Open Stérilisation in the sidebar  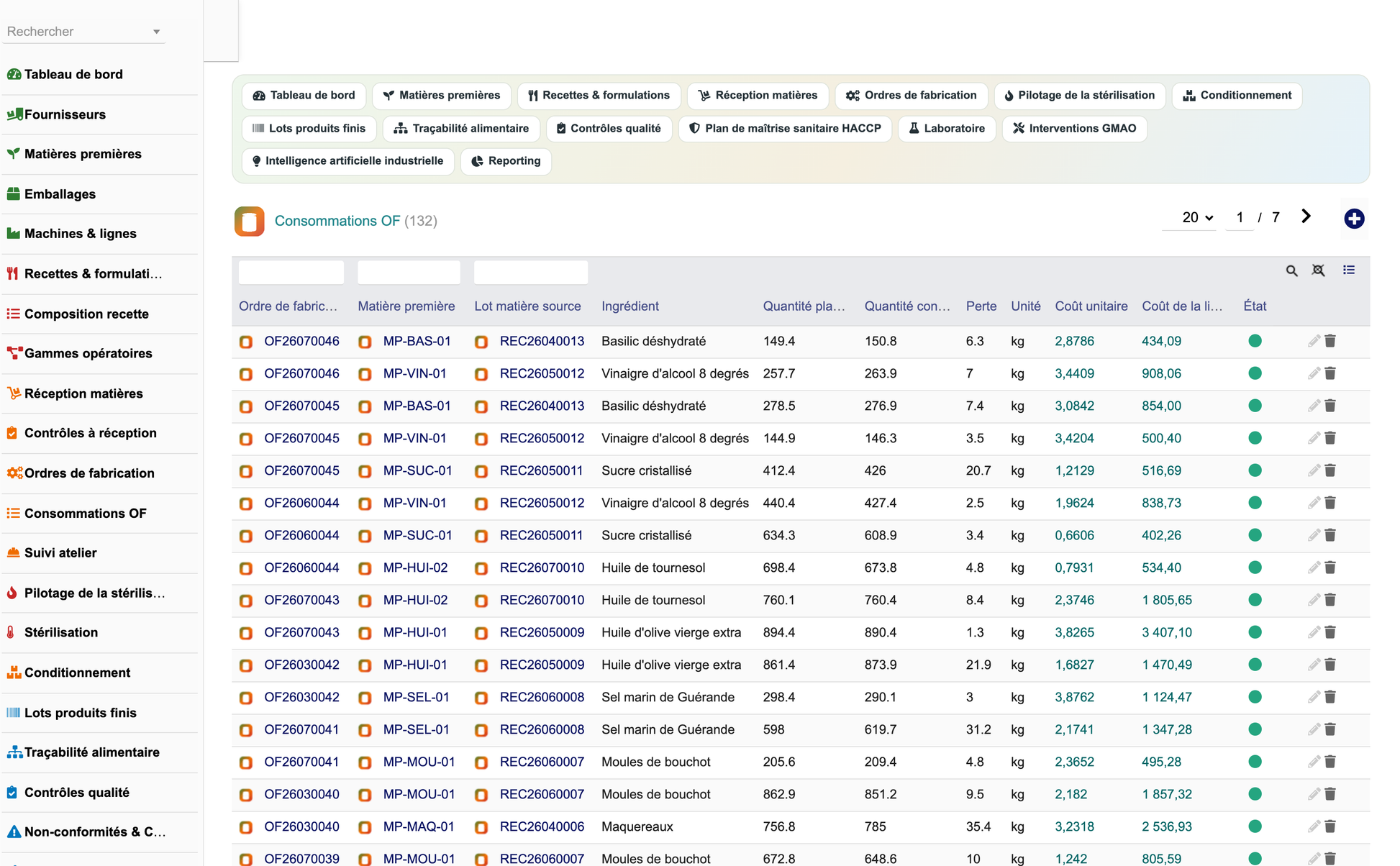(x=61, y=632)
